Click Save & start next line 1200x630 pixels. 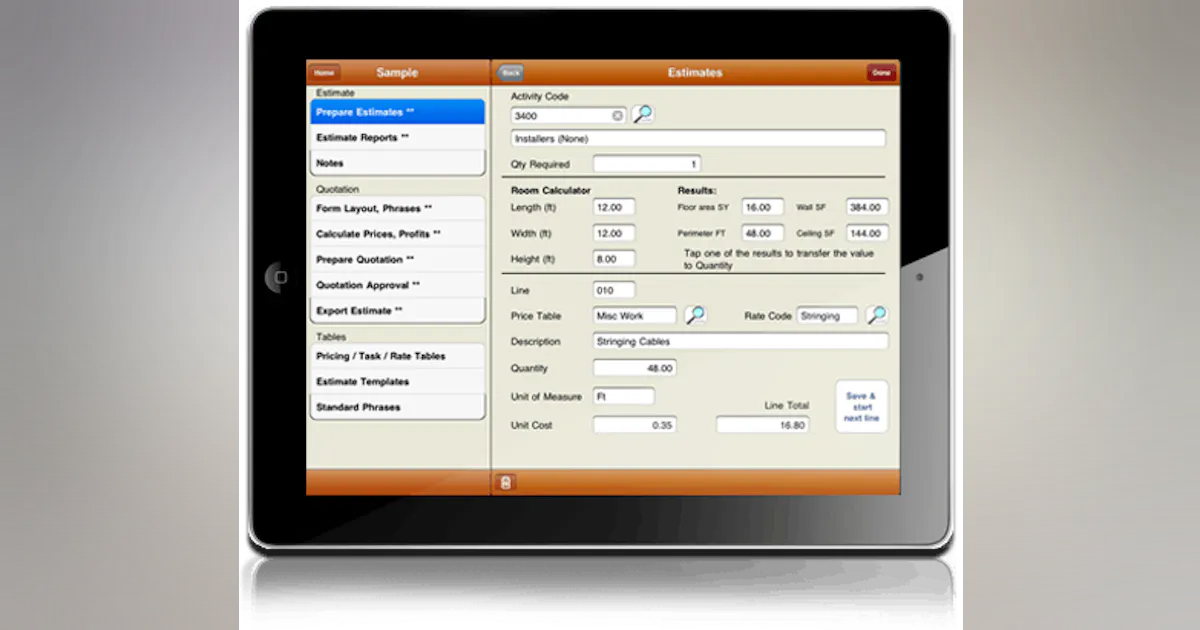pyautogui.click(x=861, y=407)
